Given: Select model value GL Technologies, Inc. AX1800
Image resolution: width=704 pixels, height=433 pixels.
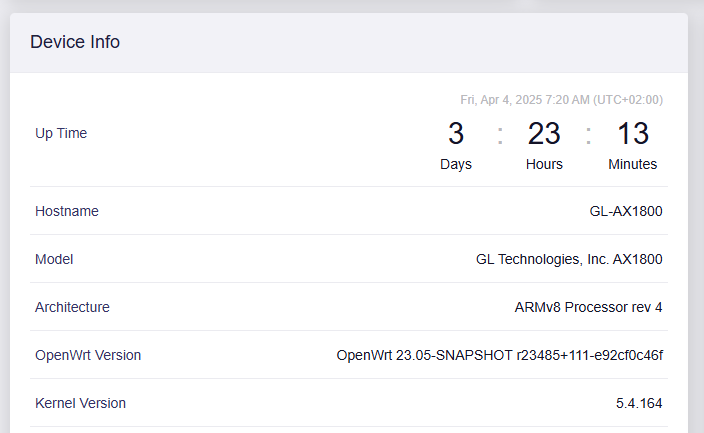Looking at the screenshot, I should (569, 259).
